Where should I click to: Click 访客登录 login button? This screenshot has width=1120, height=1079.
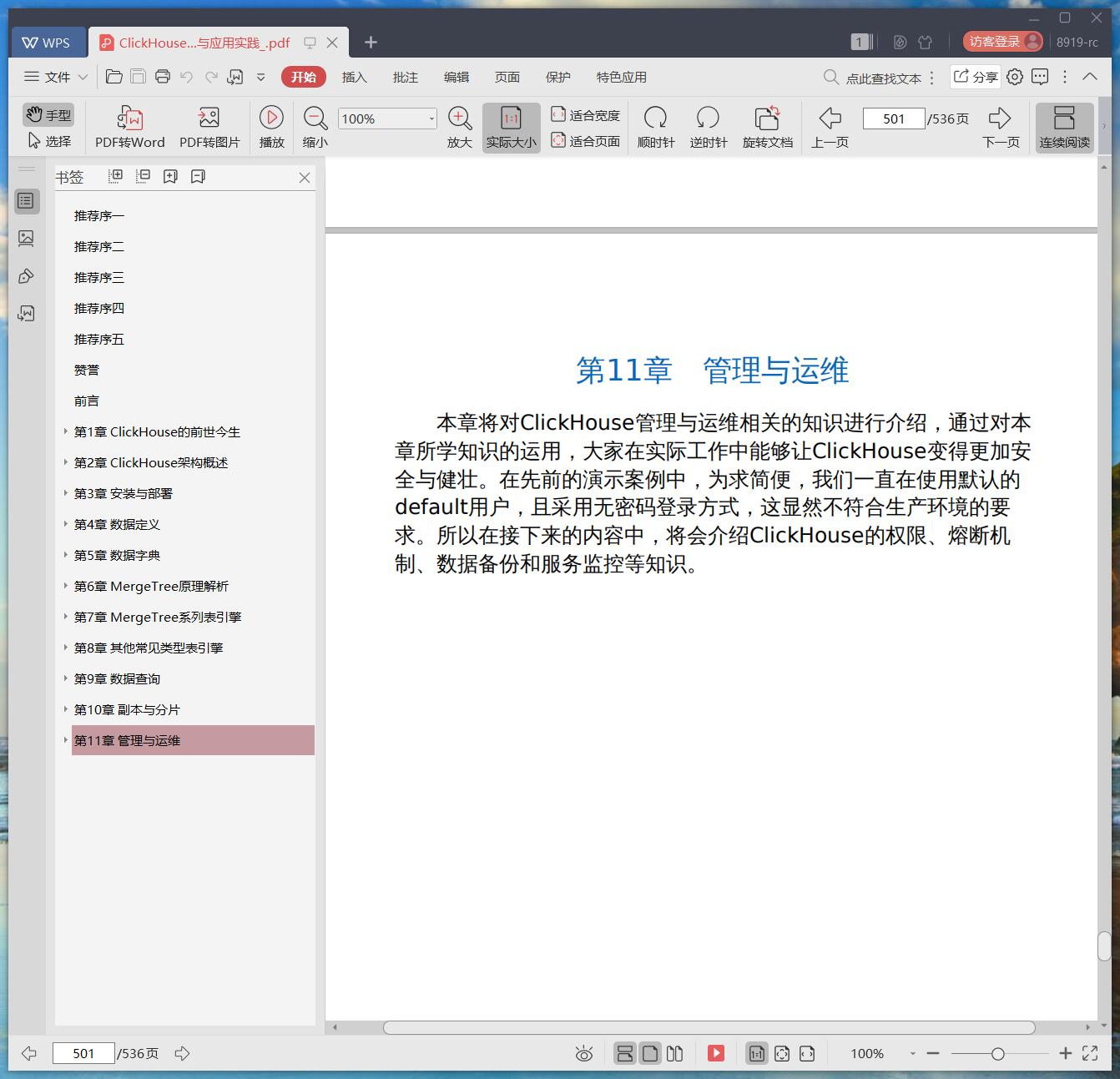point(1002,42)
